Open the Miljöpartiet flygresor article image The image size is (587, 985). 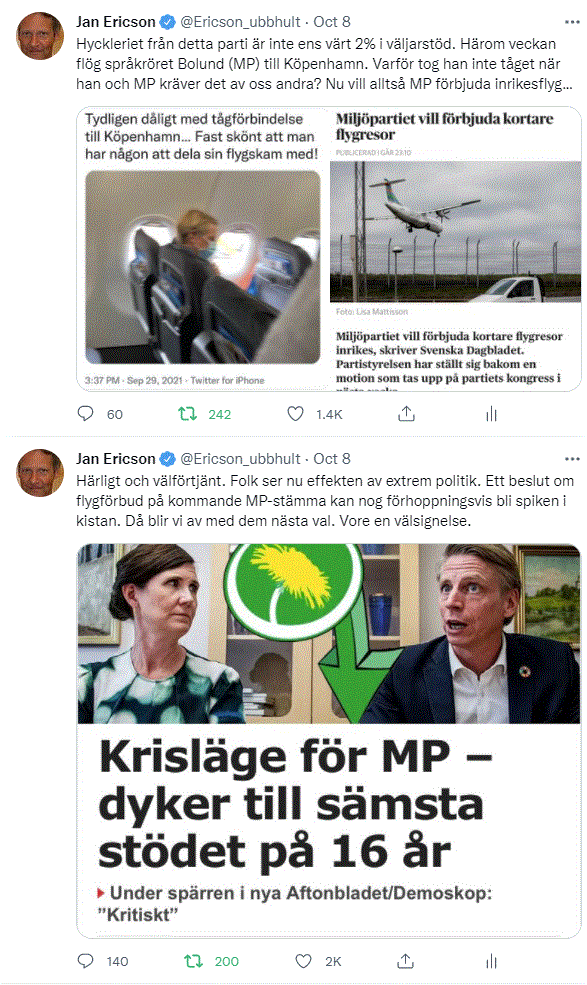coord(455,249)
